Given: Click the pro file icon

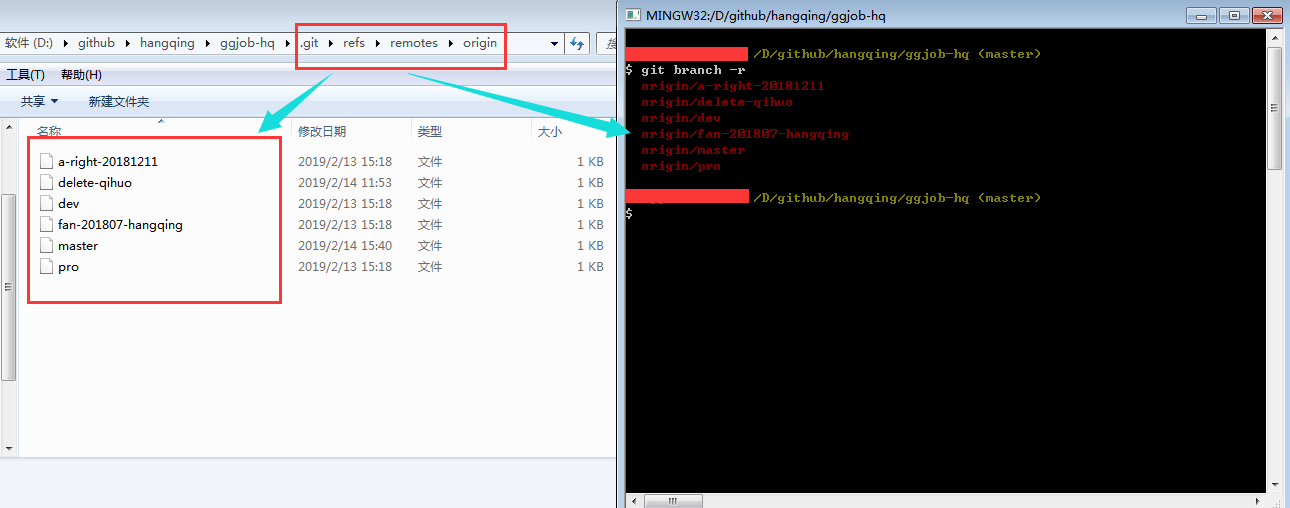Looking at the screenshot, I should pos(45,266).
